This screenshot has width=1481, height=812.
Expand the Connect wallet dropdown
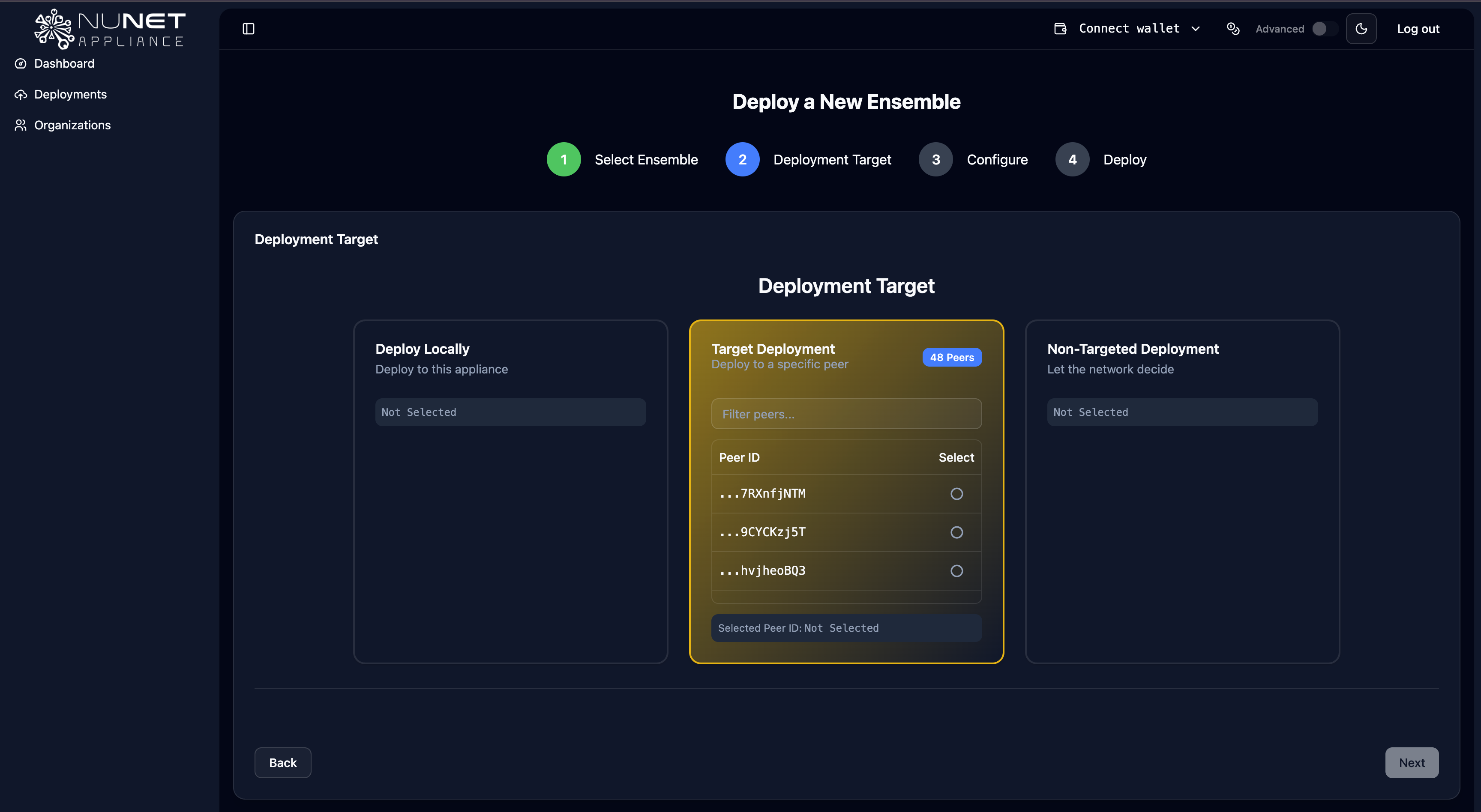1196,28
